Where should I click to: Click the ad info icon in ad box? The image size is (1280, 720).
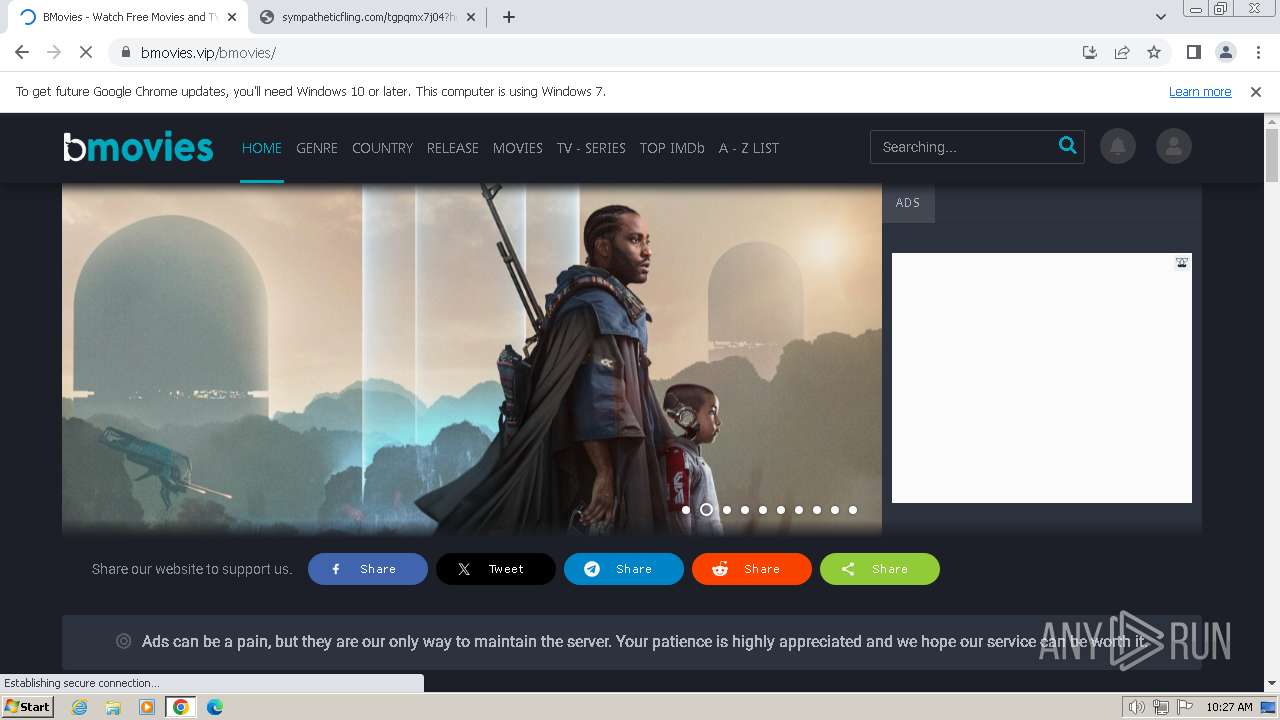[x=1182, y=263]
